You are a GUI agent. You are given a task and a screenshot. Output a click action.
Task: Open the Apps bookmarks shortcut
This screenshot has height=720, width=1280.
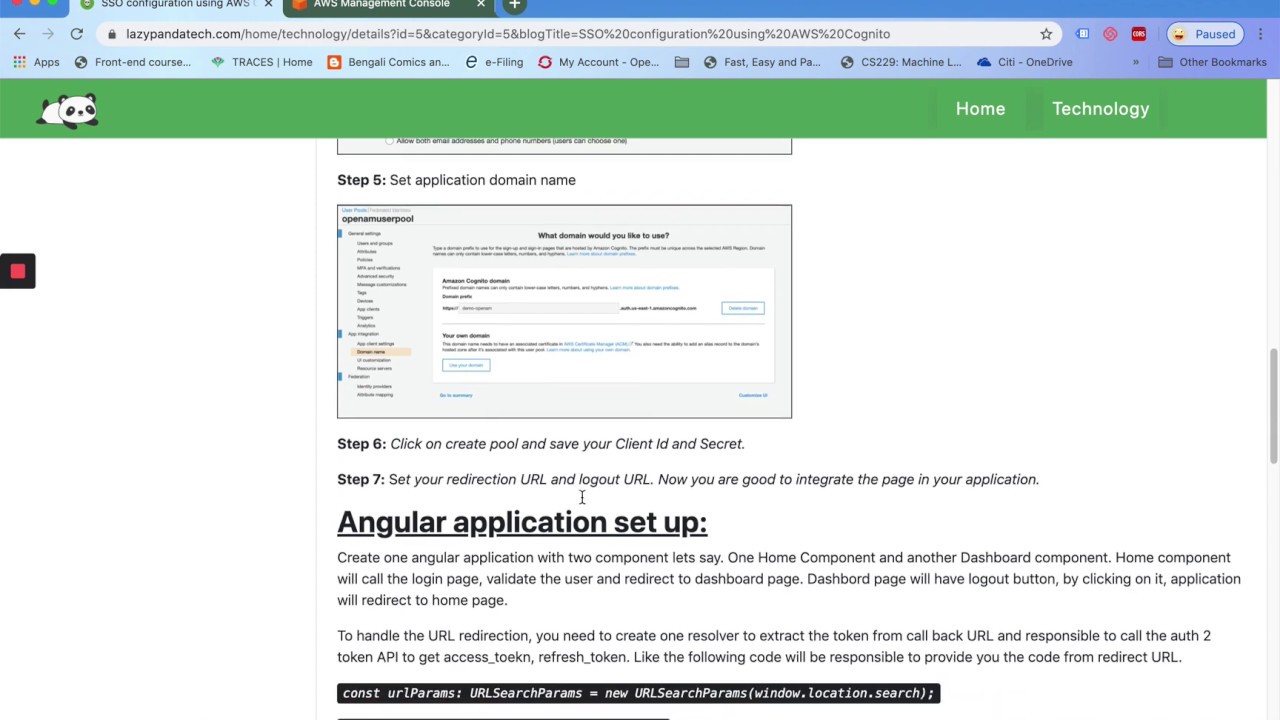[36, 62]
